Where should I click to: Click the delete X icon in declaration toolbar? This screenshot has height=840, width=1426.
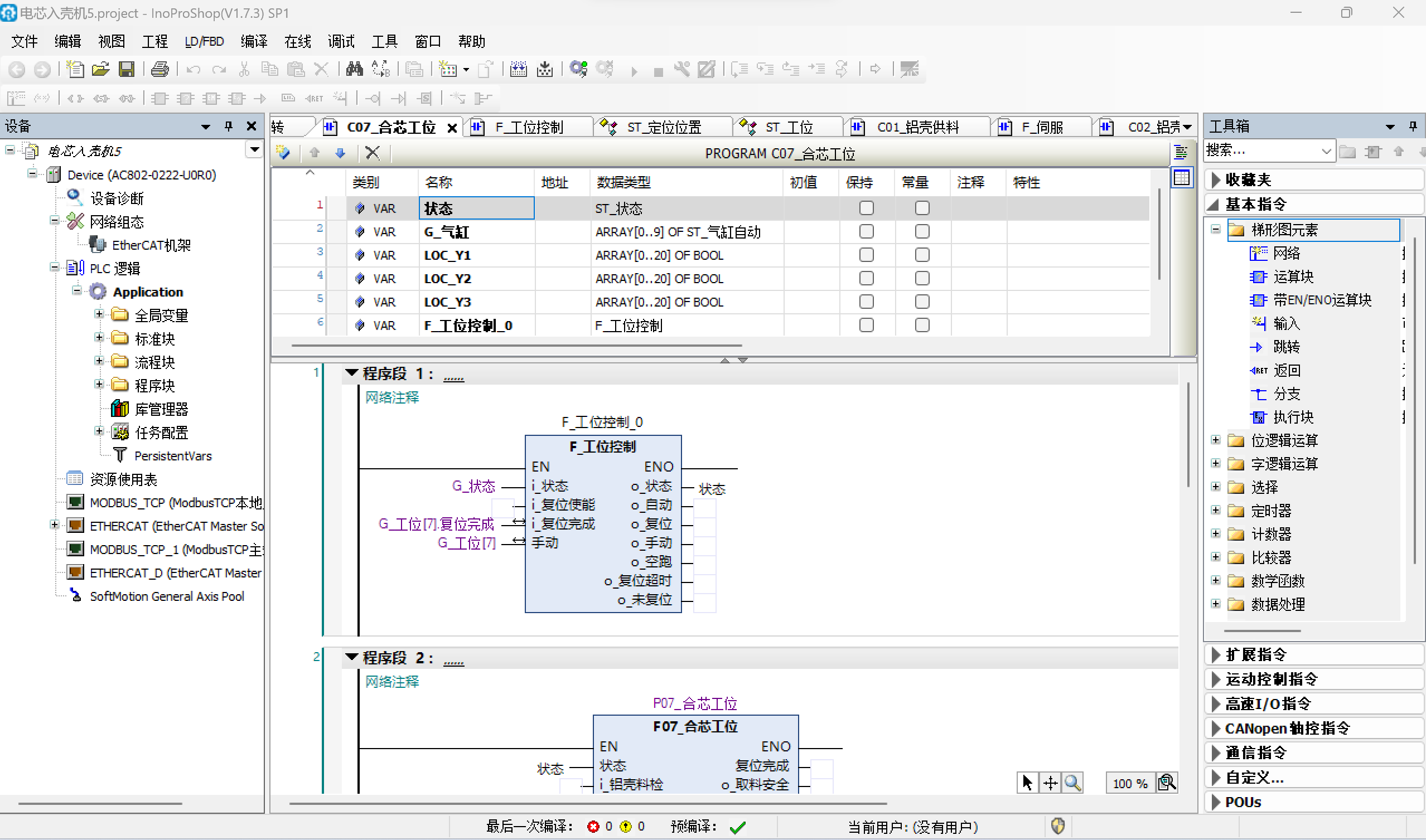[373, 153]
